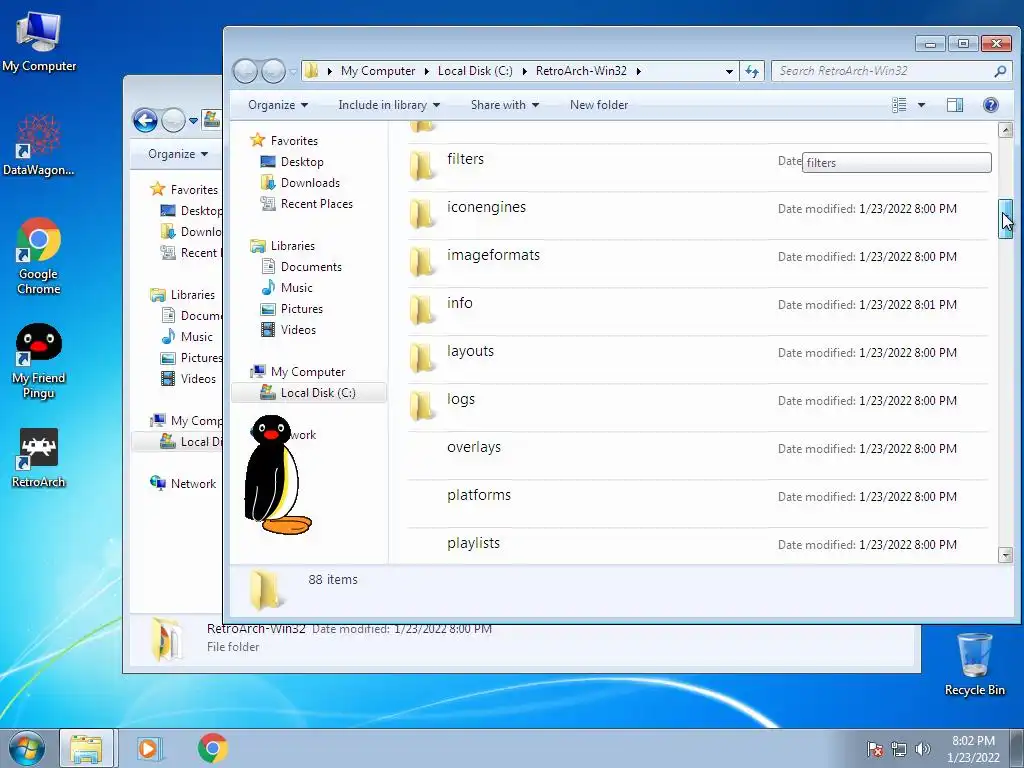Image resolution: width=1024 pixels, height=768 pixels.
Task: Select Local Disk (C:) in front navigation
Action: click(309, 392)
